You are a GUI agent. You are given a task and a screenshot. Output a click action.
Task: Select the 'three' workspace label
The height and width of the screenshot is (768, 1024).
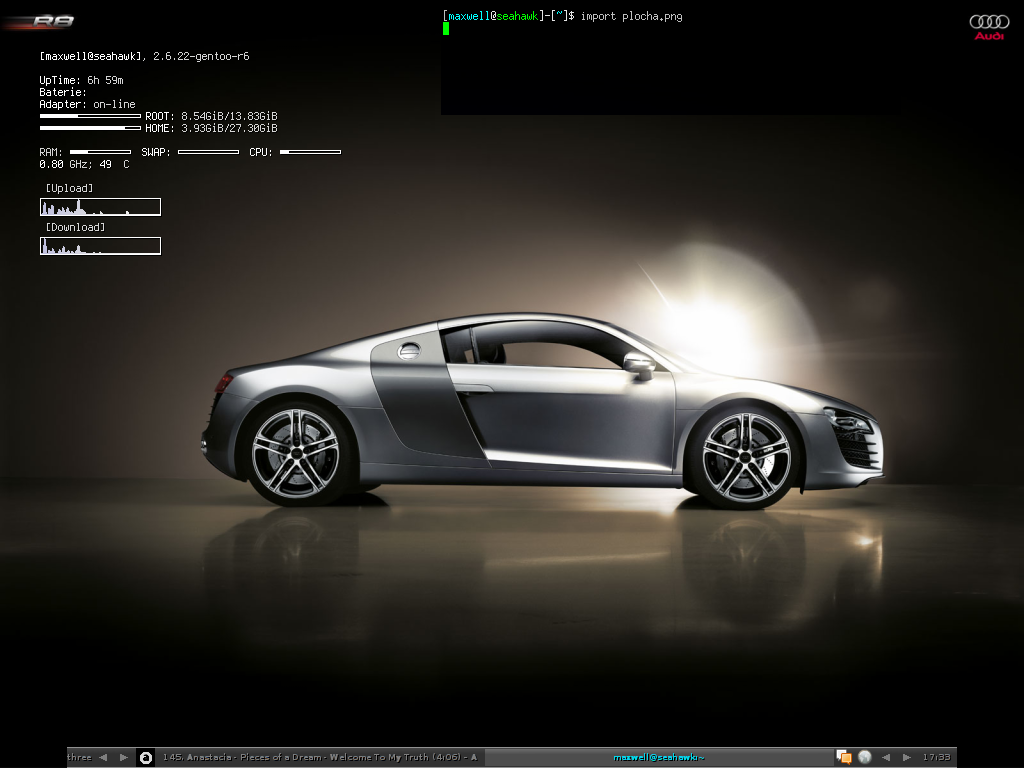pyautogui.click(x=79, y=757)
